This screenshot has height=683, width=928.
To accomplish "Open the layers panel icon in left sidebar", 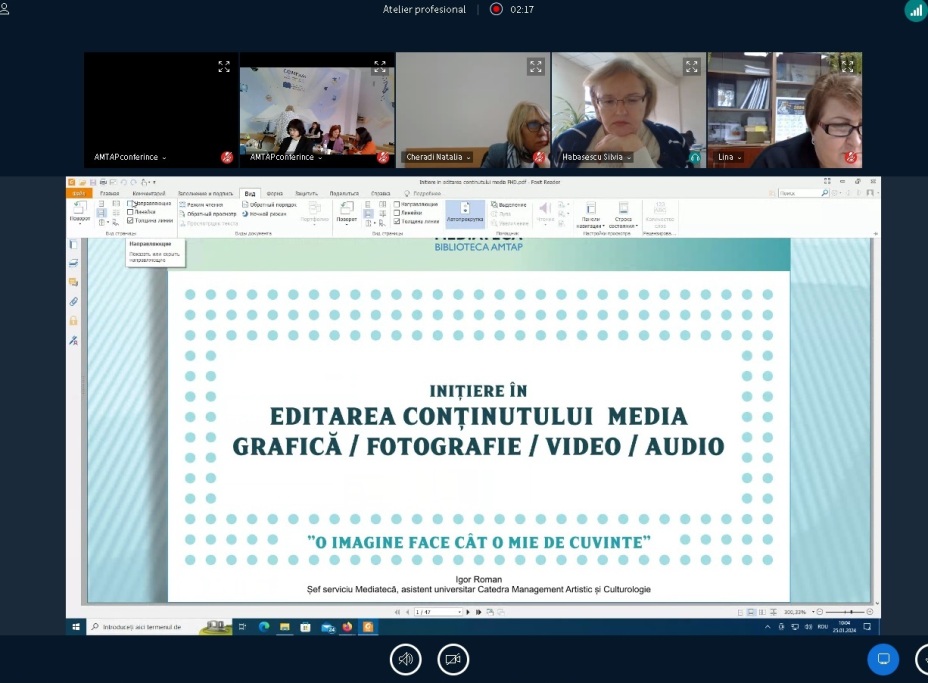I will click(73, 263).
